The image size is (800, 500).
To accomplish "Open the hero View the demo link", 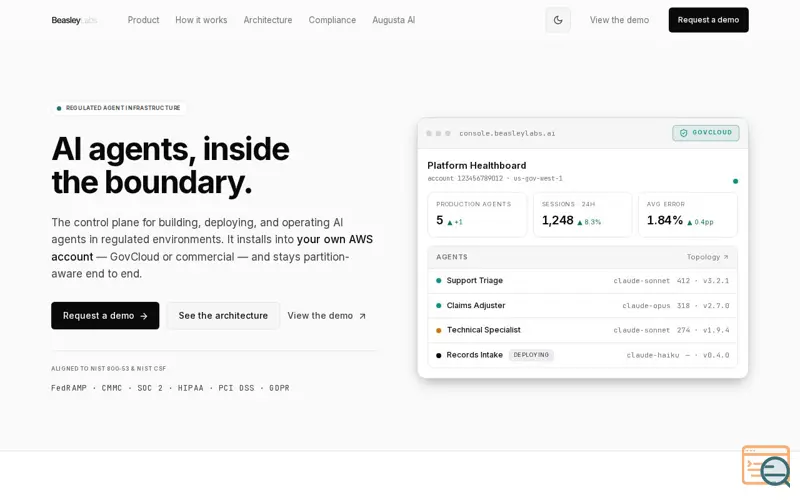I will (x=327, y=316).
